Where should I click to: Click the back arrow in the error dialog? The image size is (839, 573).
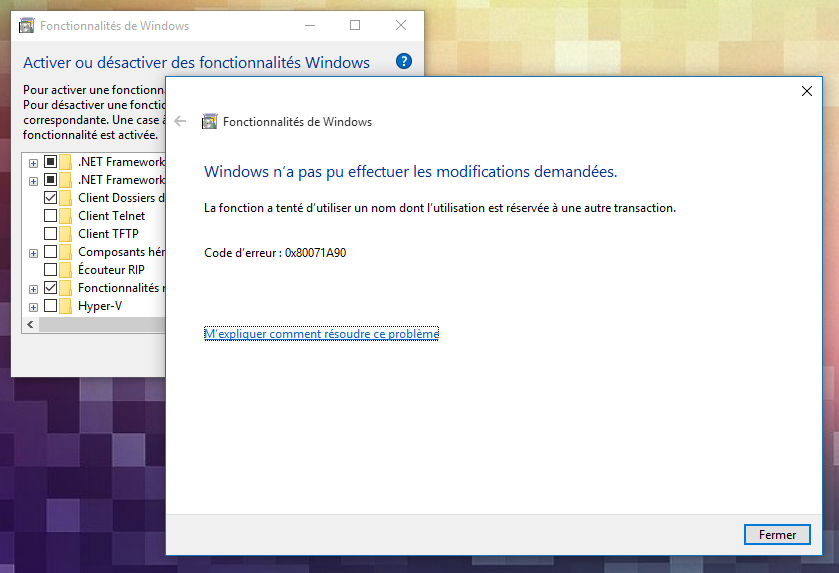coord(180,121)
